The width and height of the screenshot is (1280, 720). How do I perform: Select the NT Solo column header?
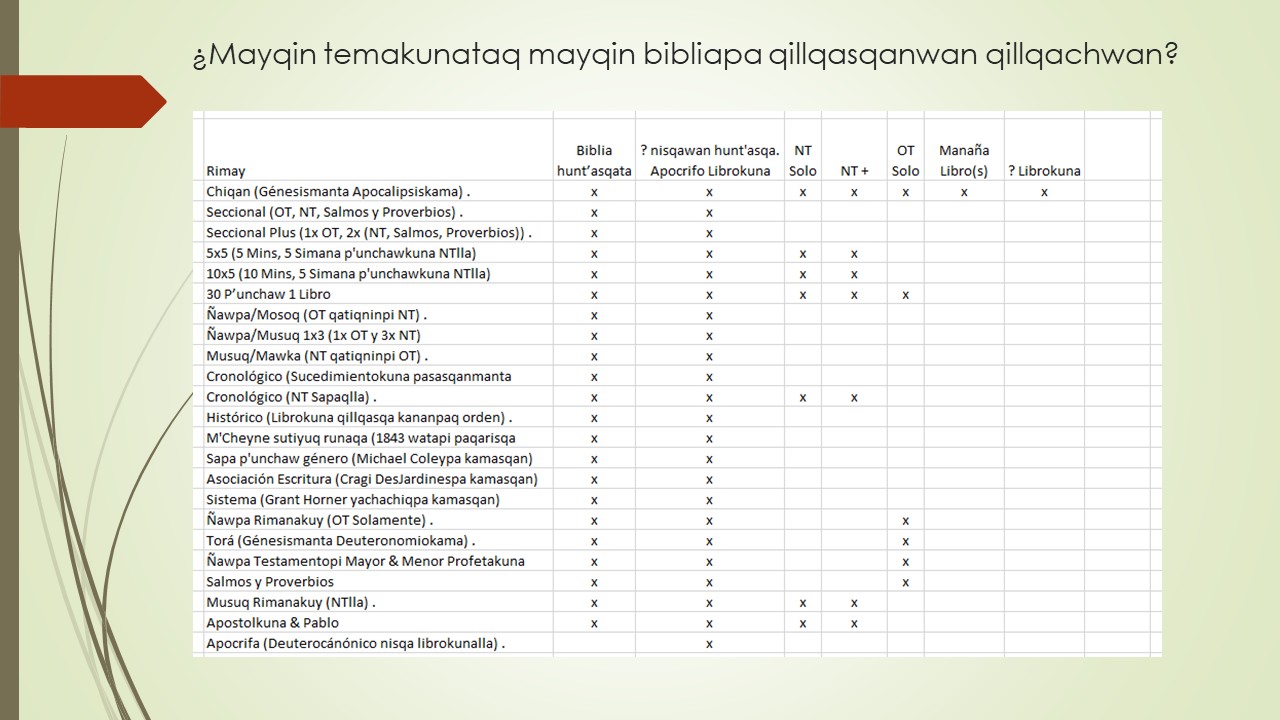tap(803, 160)
